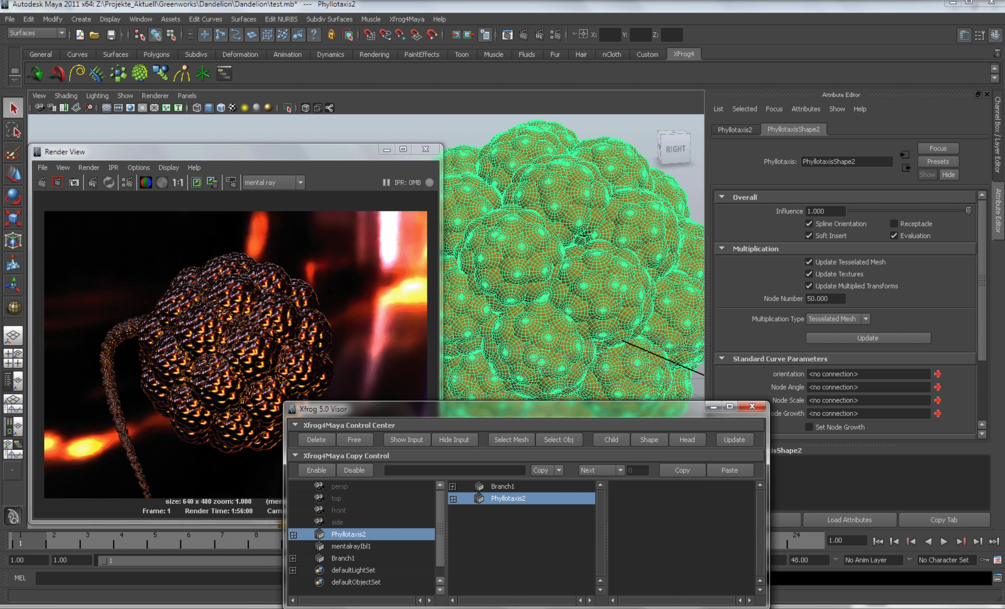The image size is (1005, 609).
Task: Click the Select Mesh button
Action: [510, 440]
